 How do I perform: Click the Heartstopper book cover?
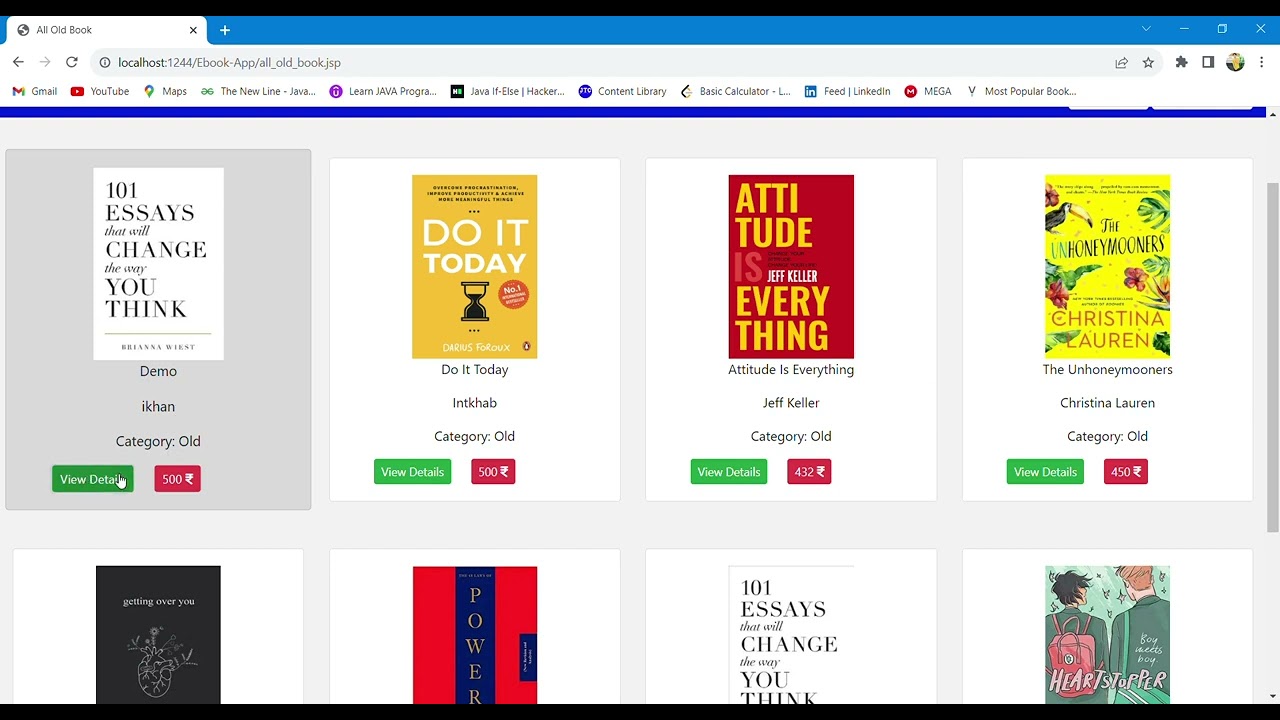(x=1107, y=635)
